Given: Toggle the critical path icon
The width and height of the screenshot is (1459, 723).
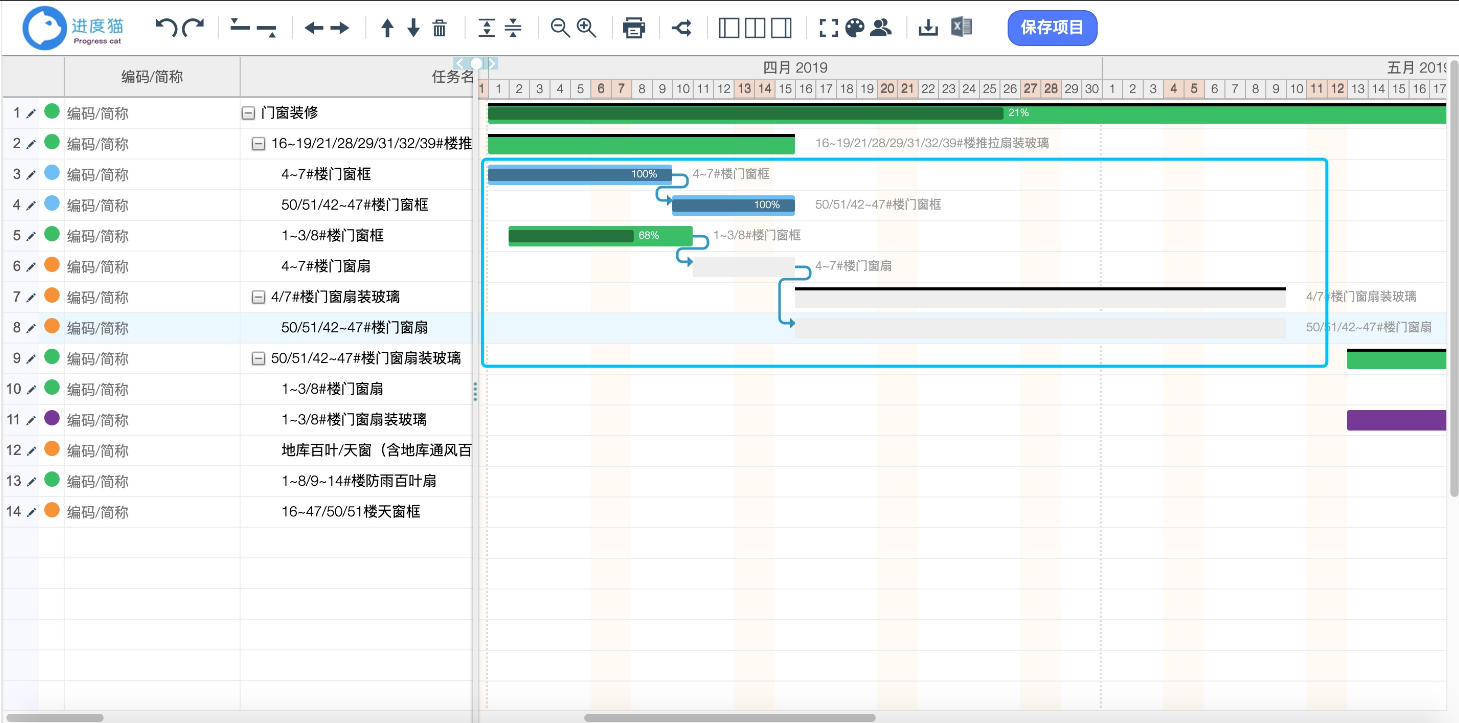Looking at the screenshot, I should 682,28.
